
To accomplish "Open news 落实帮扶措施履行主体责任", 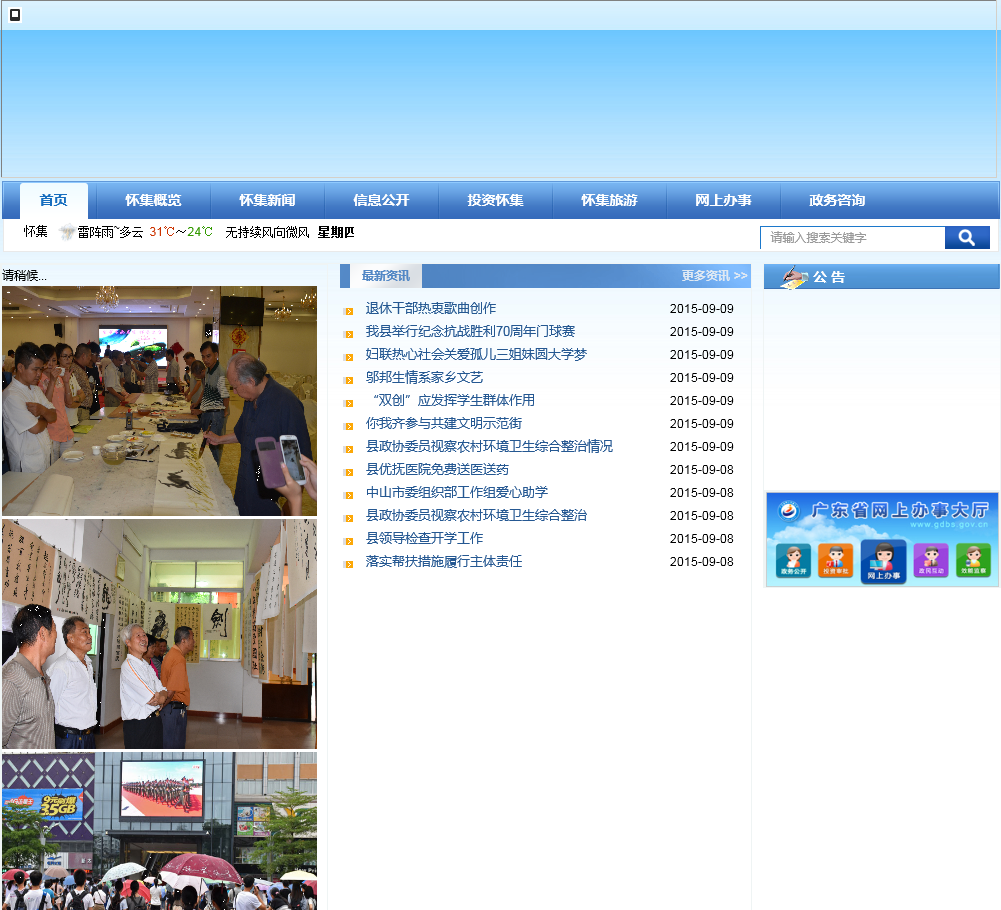I will tap(444, 561).
